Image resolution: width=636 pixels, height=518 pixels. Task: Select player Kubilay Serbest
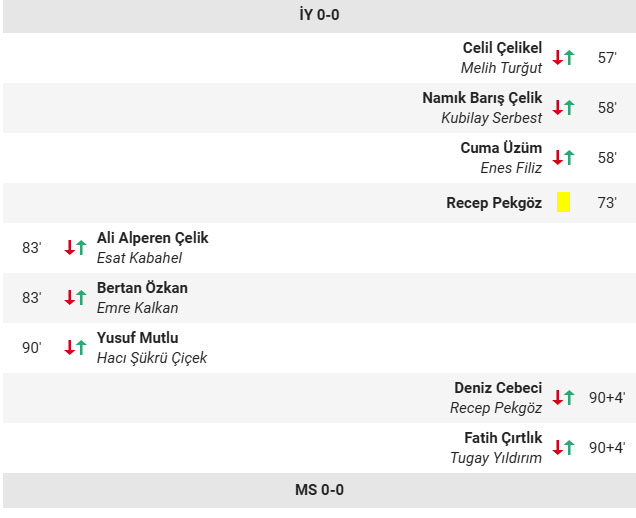tap(491, 118)
